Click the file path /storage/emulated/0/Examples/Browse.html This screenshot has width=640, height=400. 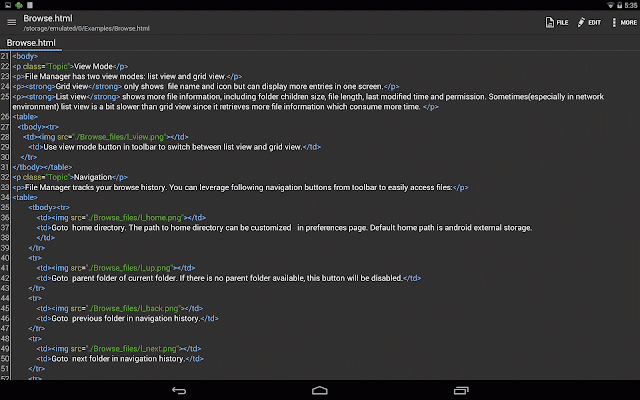(86, 29)
